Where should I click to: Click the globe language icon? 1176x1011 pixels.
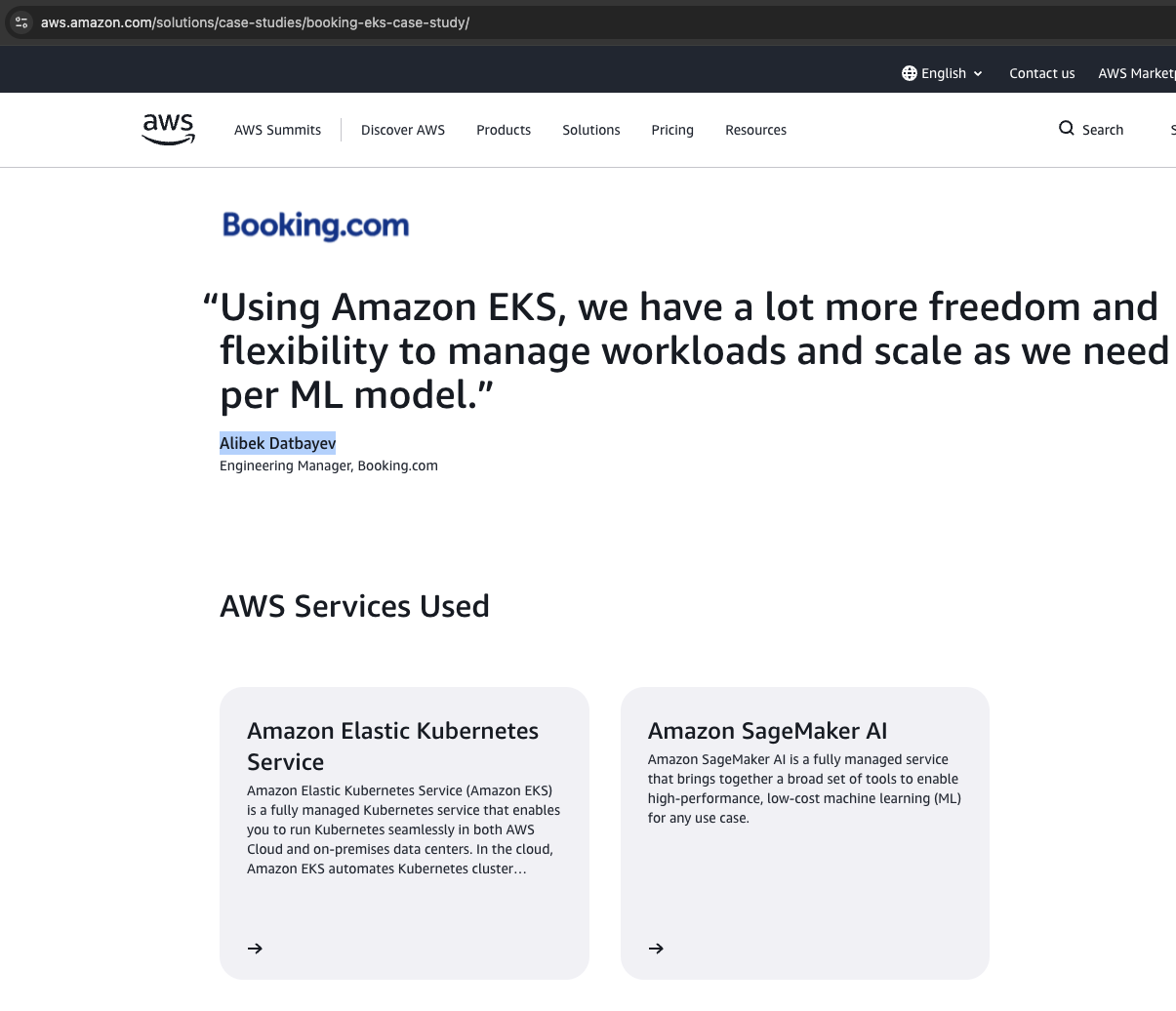910,73
